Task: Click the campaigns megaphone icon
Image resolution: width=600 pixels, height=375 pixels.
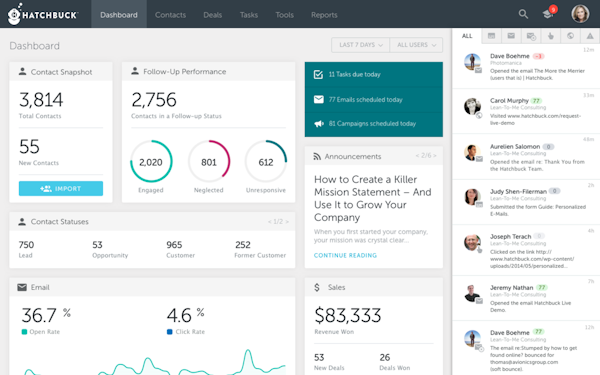Action: 319,124
